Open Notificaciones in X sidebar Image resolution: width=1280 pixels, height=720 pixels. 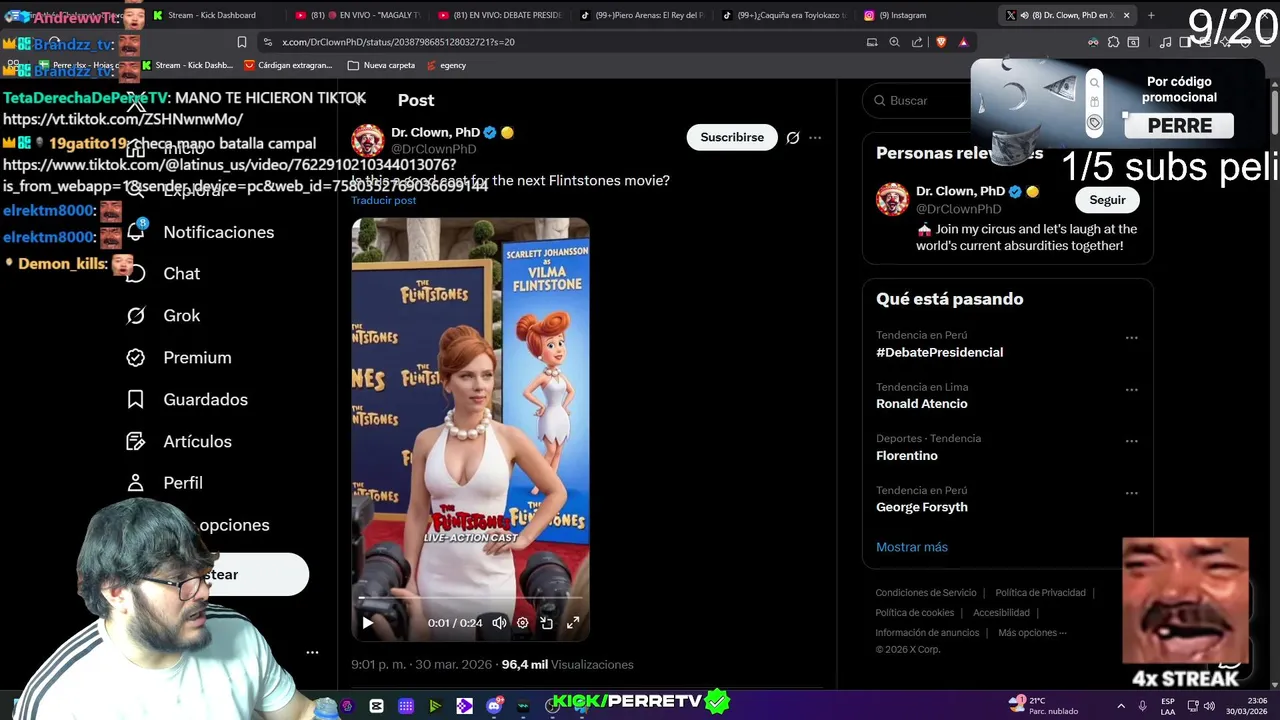coord(218,232)
